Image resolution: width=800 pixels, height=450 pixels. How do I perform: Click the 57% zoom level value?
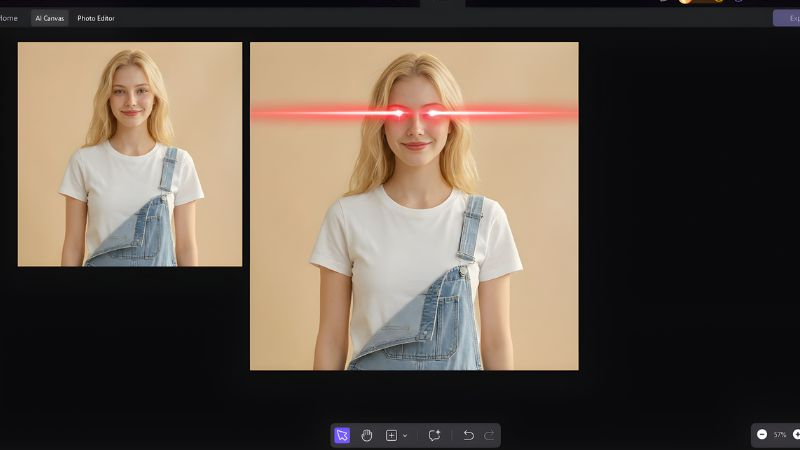pyautogui.click(x=780, y=435)
